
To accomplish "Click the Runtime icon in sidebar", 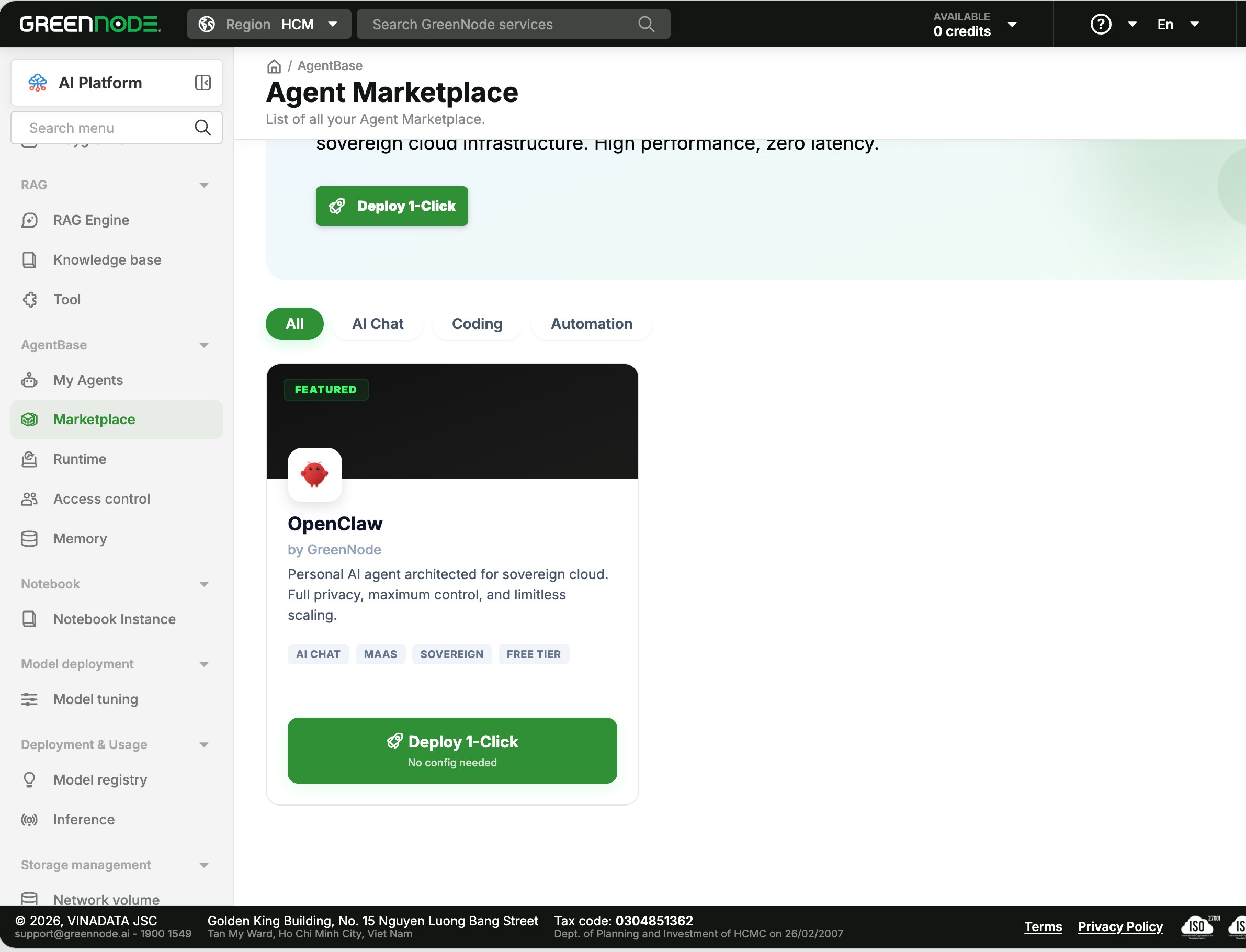I will (29, 459).
